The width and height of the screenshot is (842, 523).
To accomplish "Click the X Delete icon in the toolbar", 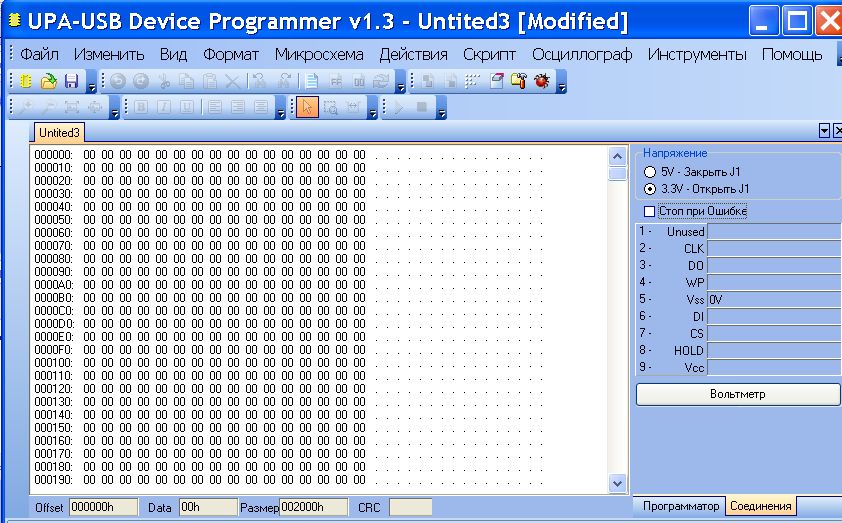I will click(x=233, y=81).
